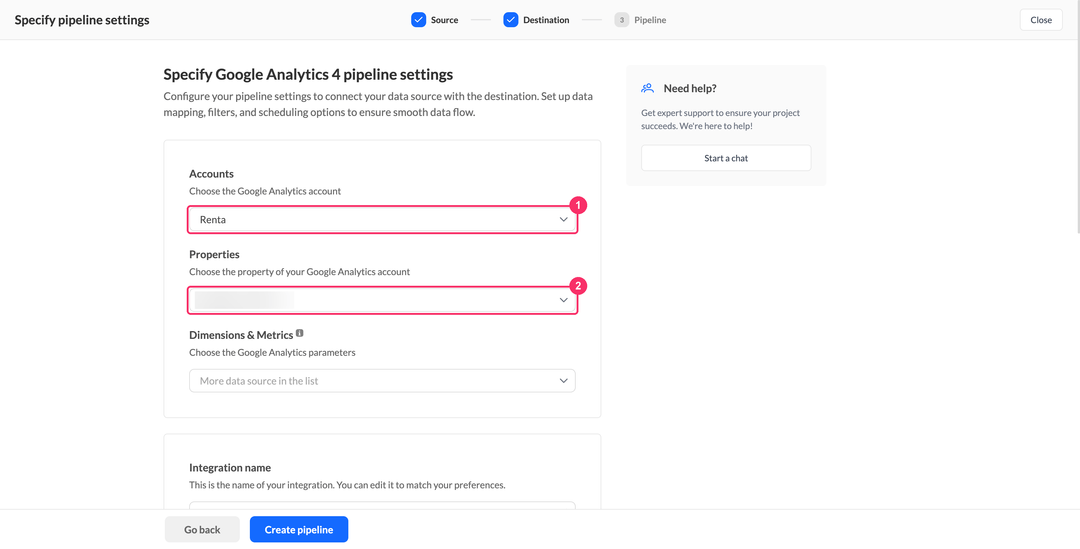This screenshot has height=549, width=1080.
Task: Open the Dimensions & Metrics dropdown
Action: (382, 380)
